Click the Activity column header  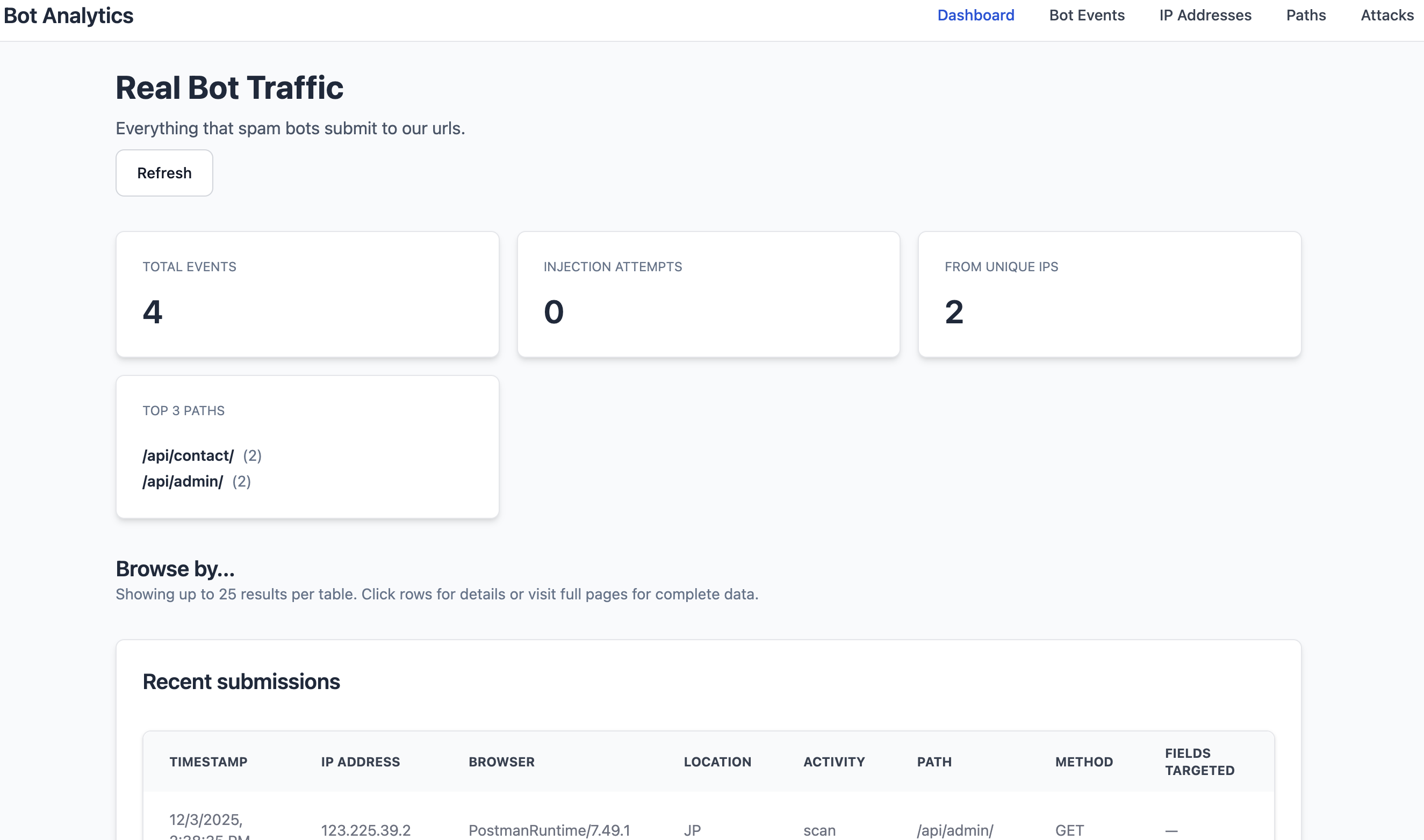(x=834, y=762)
